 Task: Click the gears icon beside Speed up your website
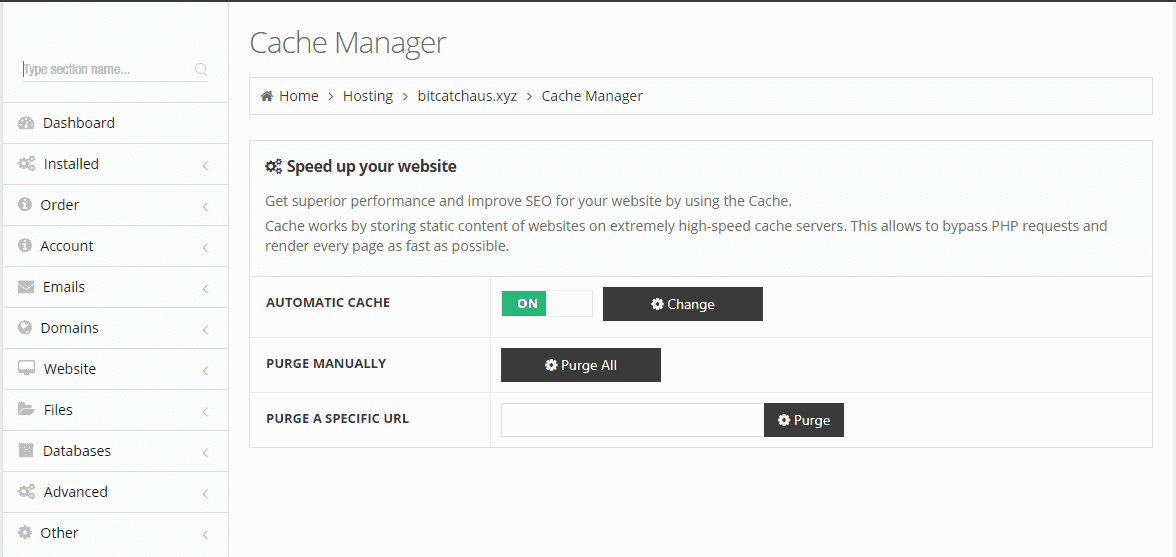pyautogui.click(x=274, y=166)
